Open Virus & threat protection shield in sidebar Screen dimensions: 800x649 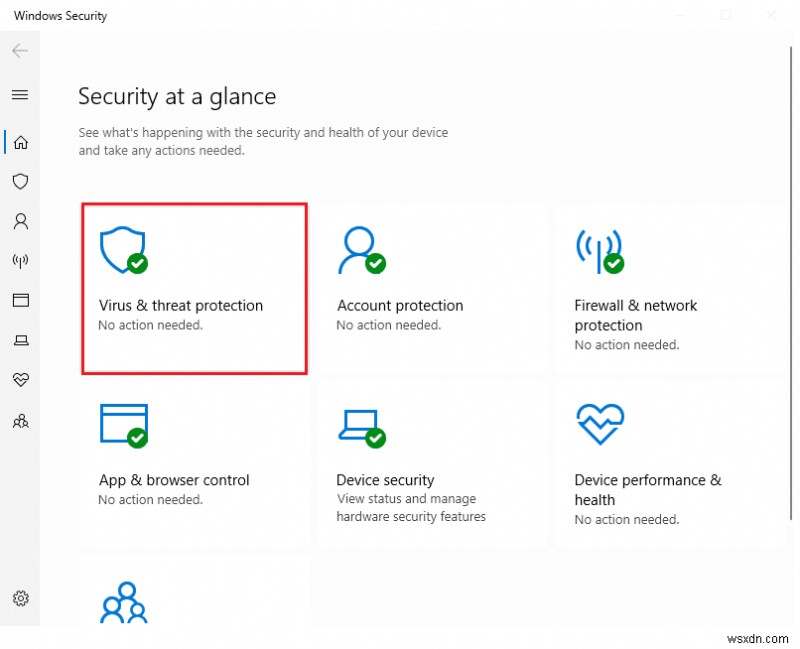coord(20,181)
